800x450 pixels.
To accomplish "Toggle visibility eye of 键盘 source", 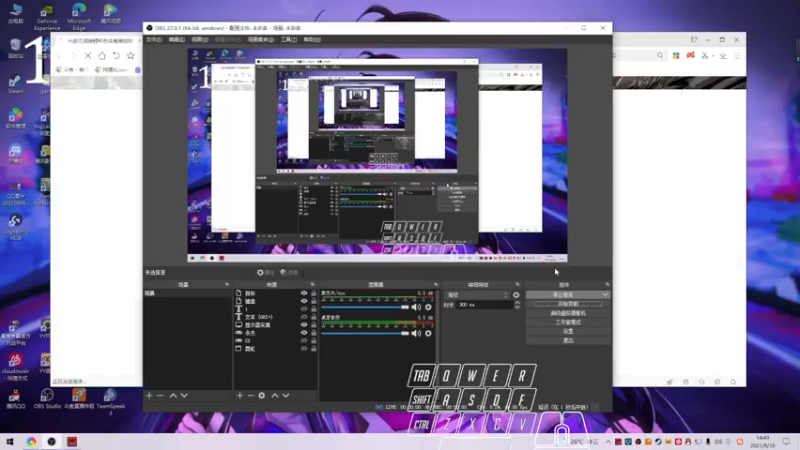I will tap(304, 301).
